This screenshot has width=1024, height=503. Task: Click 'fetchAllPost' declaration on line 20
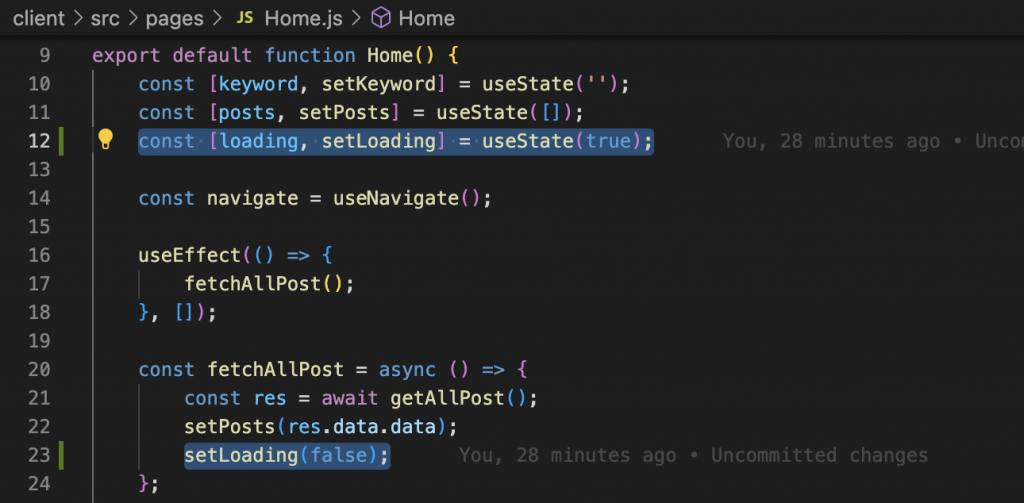pos(276,370)
